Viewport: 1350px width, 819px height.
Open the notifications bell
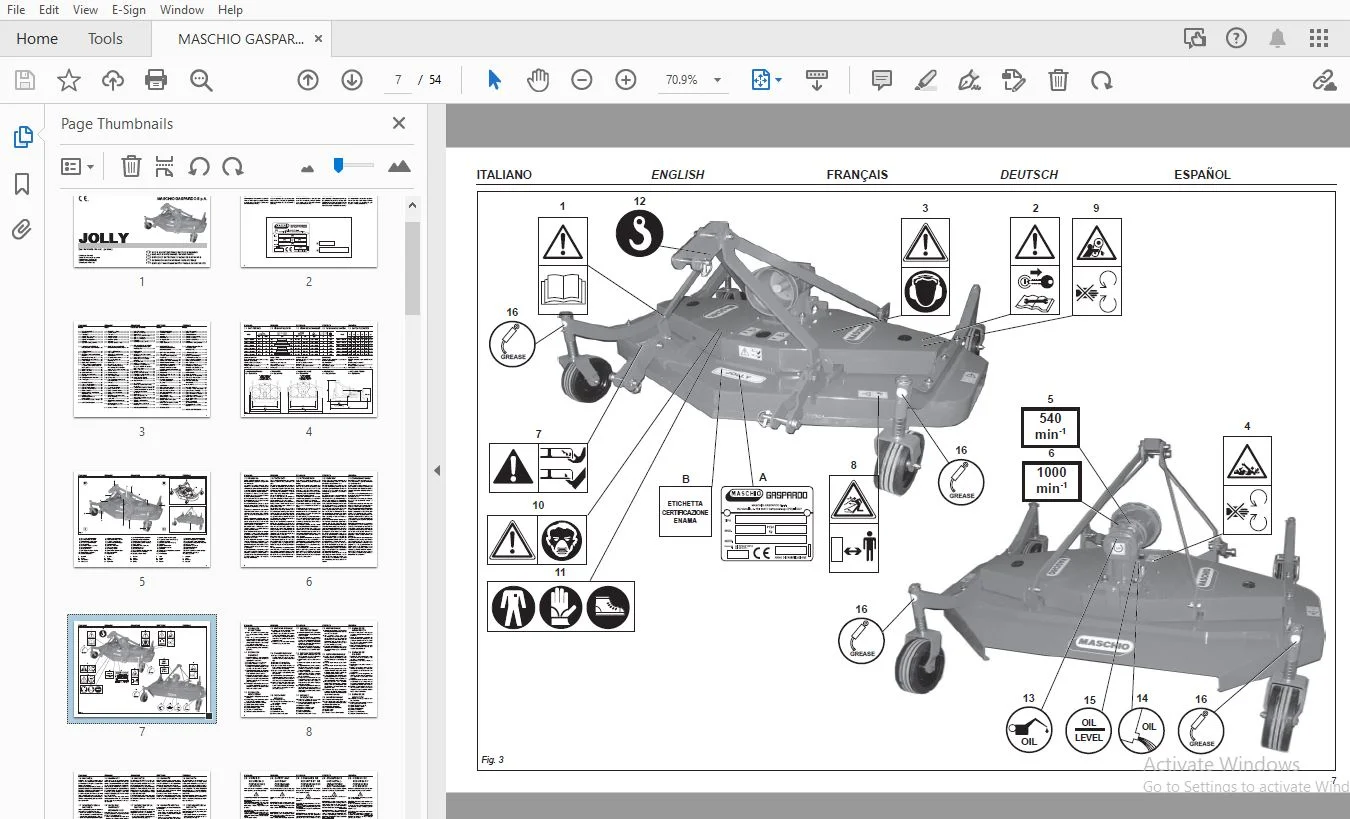point(1278,39)
